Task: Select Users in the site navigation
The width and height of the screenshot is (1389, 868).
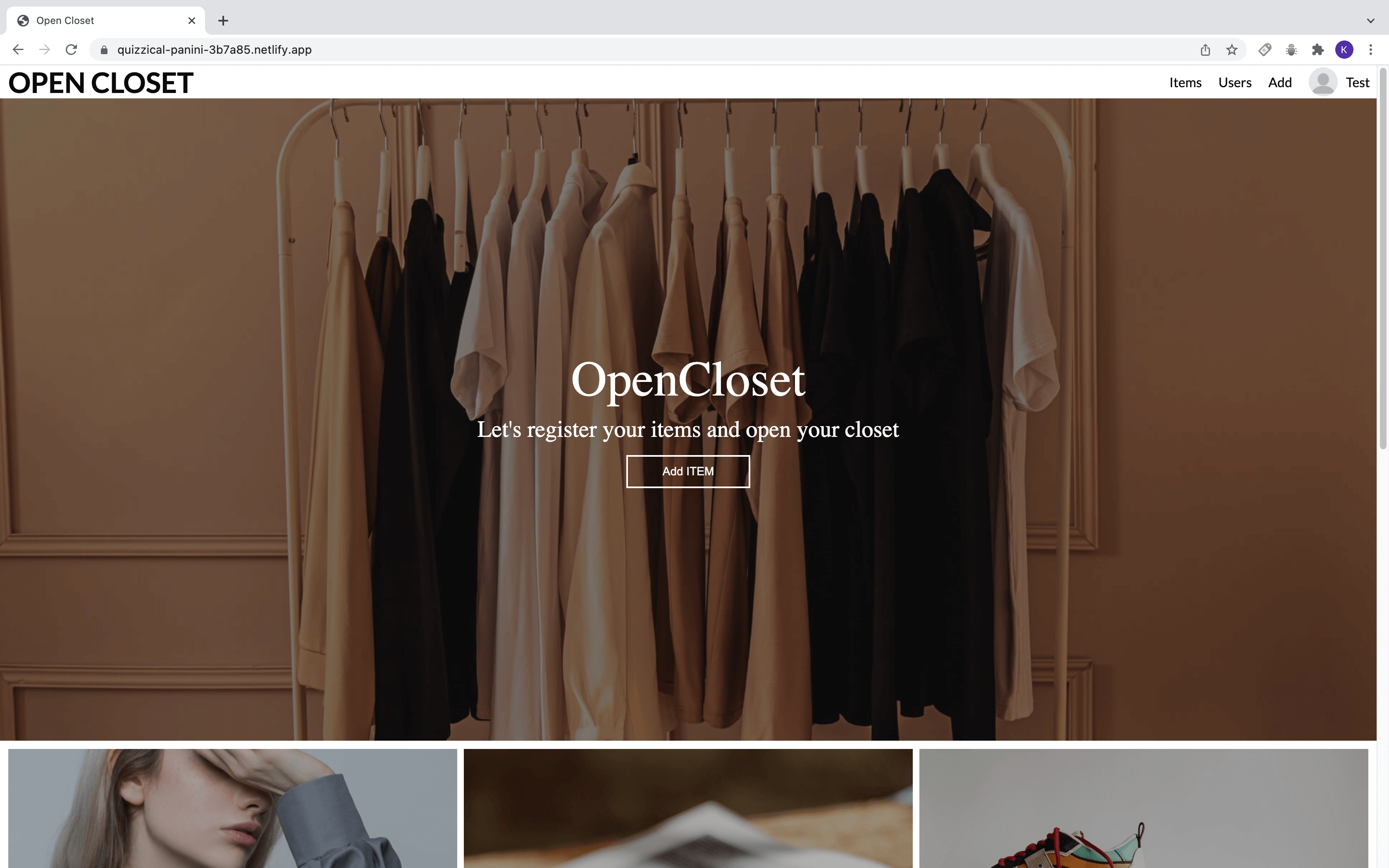Action: click(1234, 82)
